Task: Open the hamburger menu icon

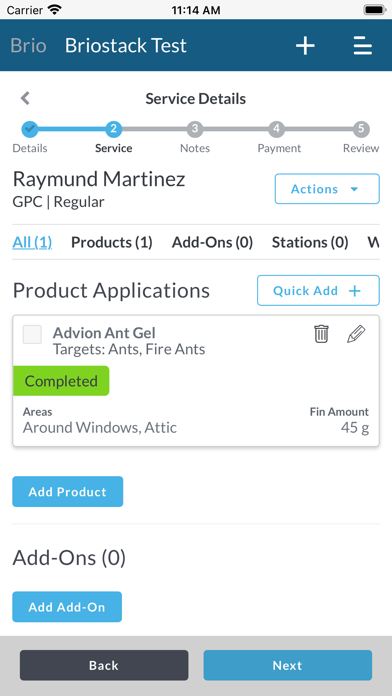Action: pyautogui.click(x=363, y=46)
